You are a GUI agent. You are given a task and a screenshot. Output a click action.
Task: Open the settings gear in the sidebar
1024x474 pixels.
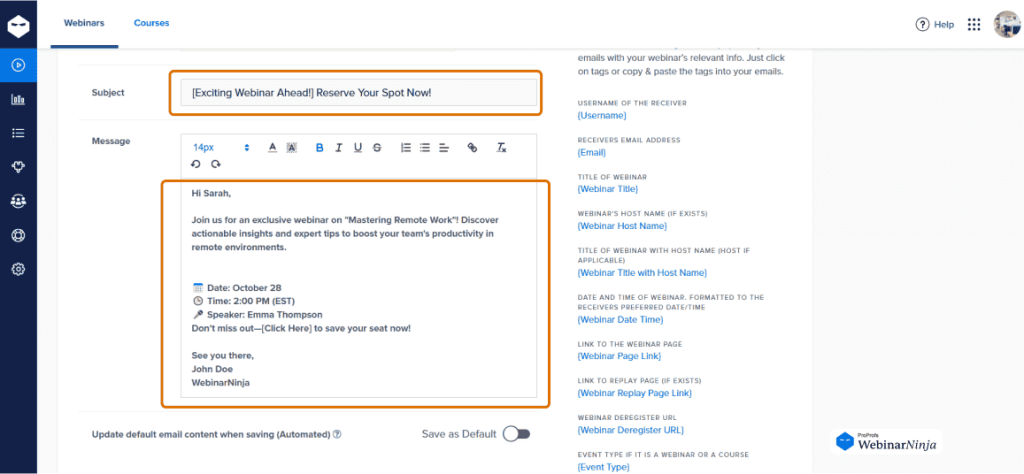(18, 269)
